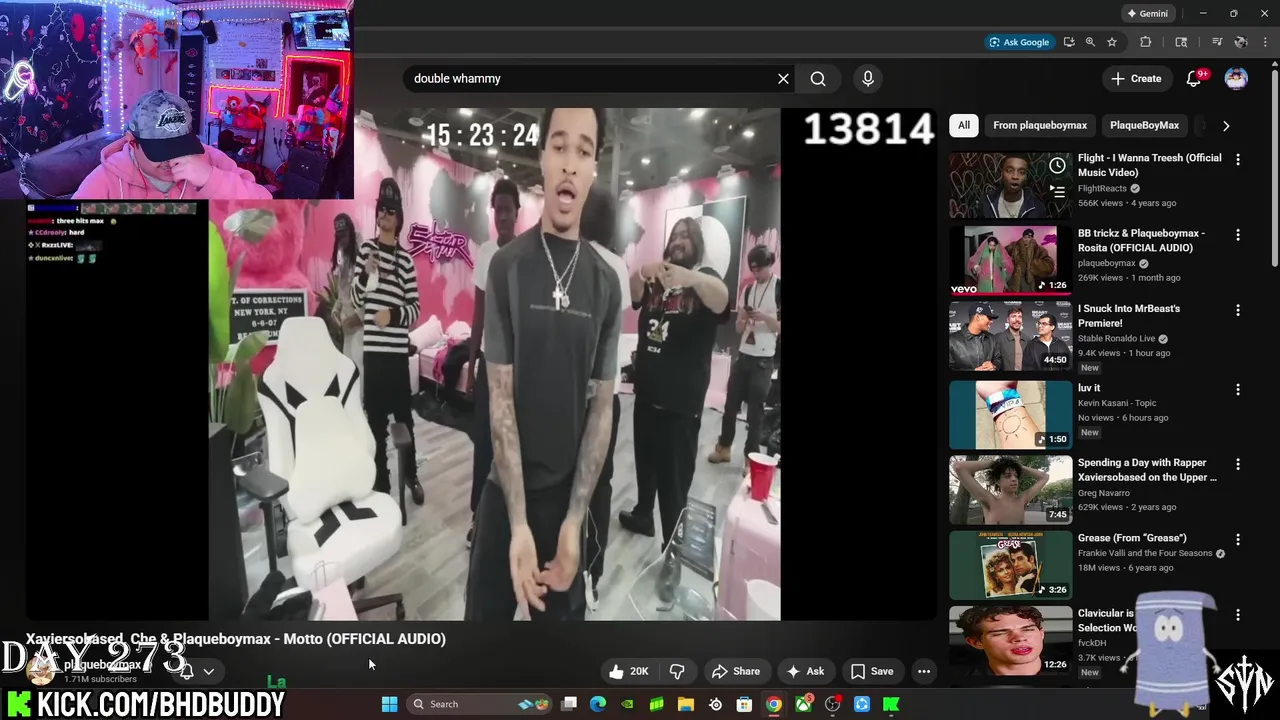Share the Motto video

[x=735, y=671]
